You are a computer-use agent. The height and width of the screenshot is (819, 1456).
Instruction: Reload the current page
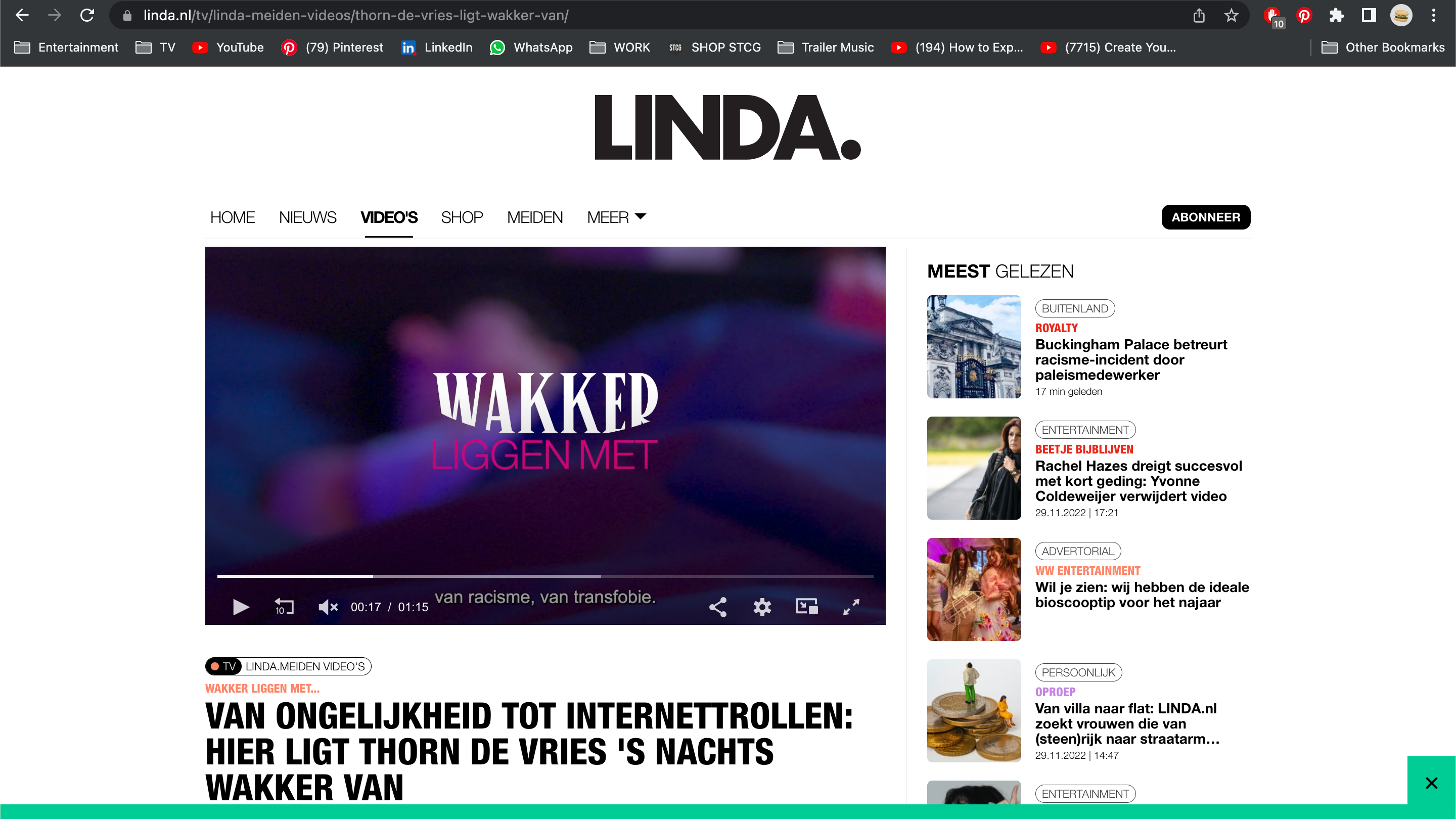tap(87, 15)
